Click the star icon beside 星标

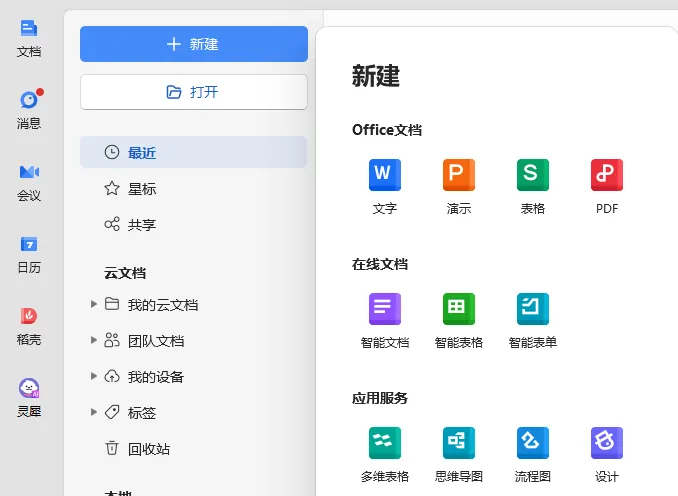coord(112,188)
